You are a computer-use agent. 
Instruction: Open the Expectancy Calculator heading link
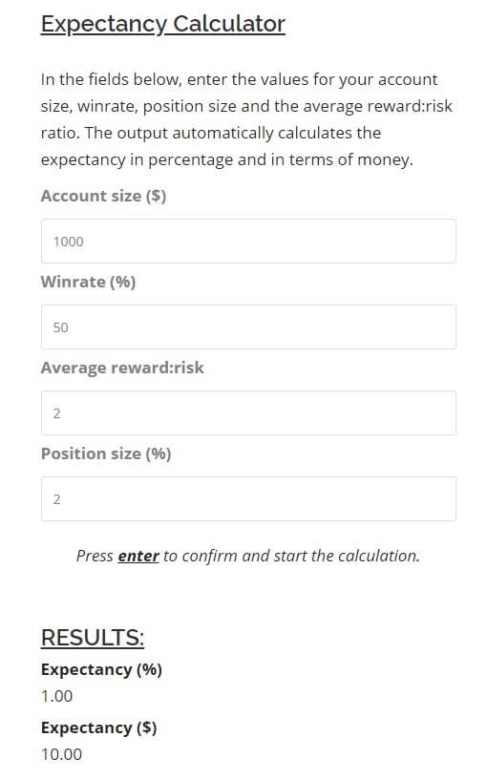tap(163, 24)
